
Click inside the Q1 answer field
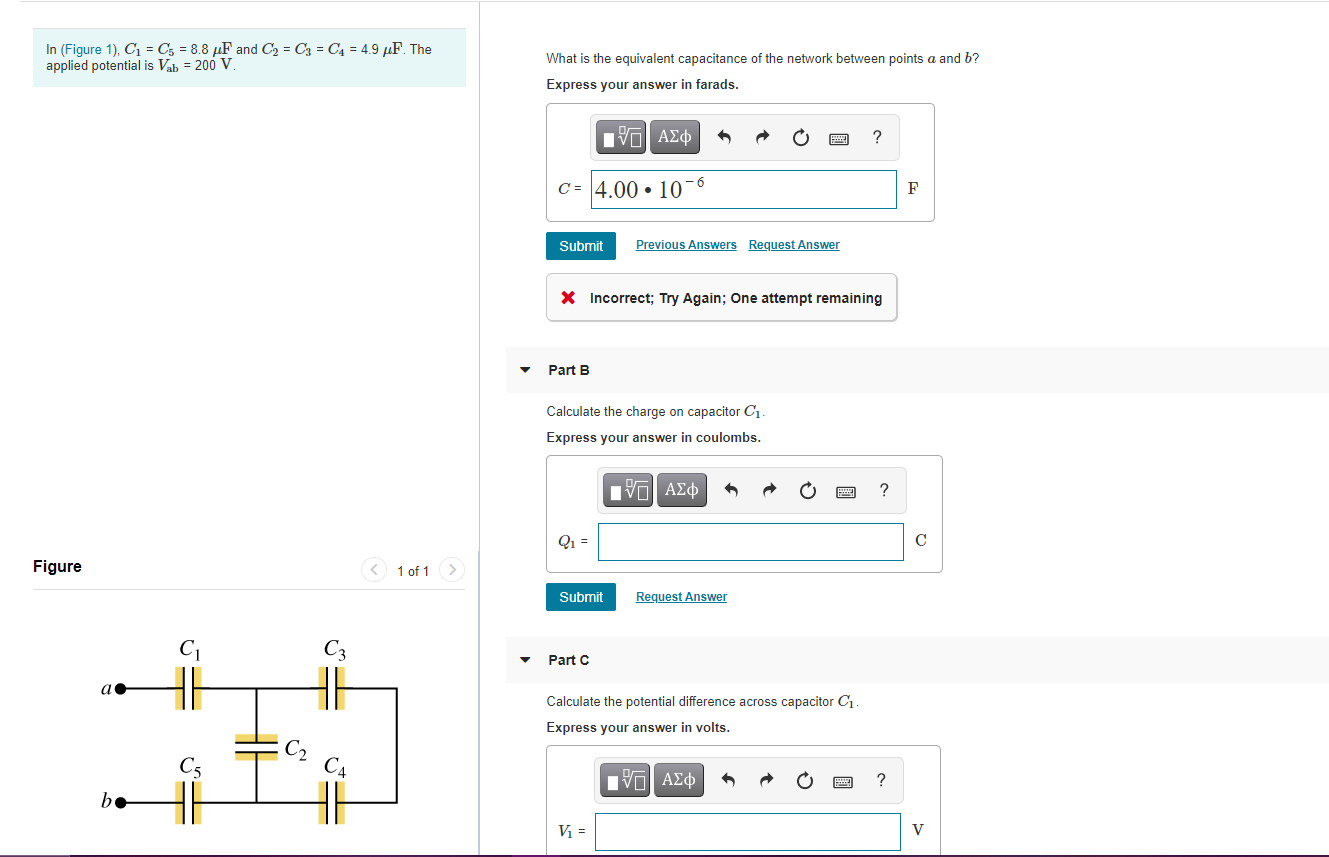click(x=750, y=541)
